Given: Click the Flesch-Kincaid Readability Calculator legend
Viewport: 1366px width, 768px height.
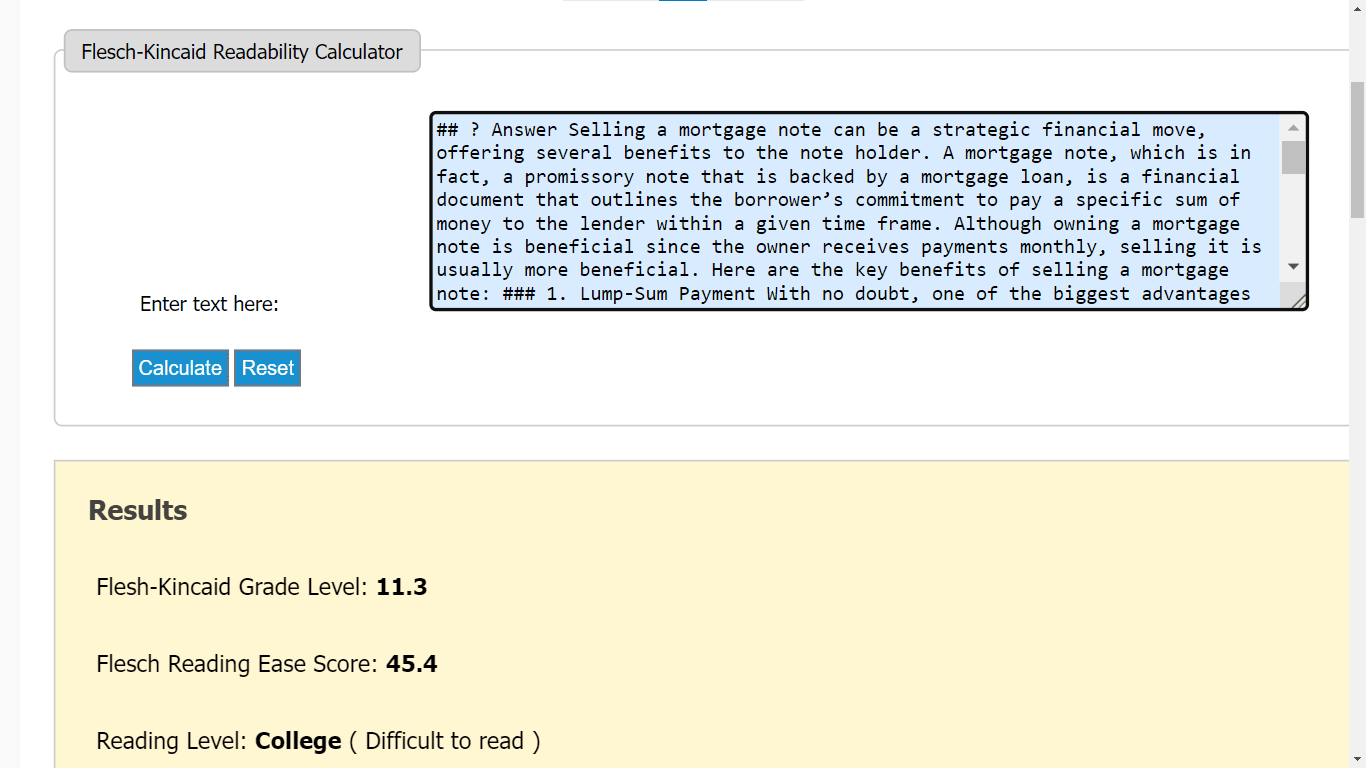Looking at the screenshot, I should tap(242, 52).
